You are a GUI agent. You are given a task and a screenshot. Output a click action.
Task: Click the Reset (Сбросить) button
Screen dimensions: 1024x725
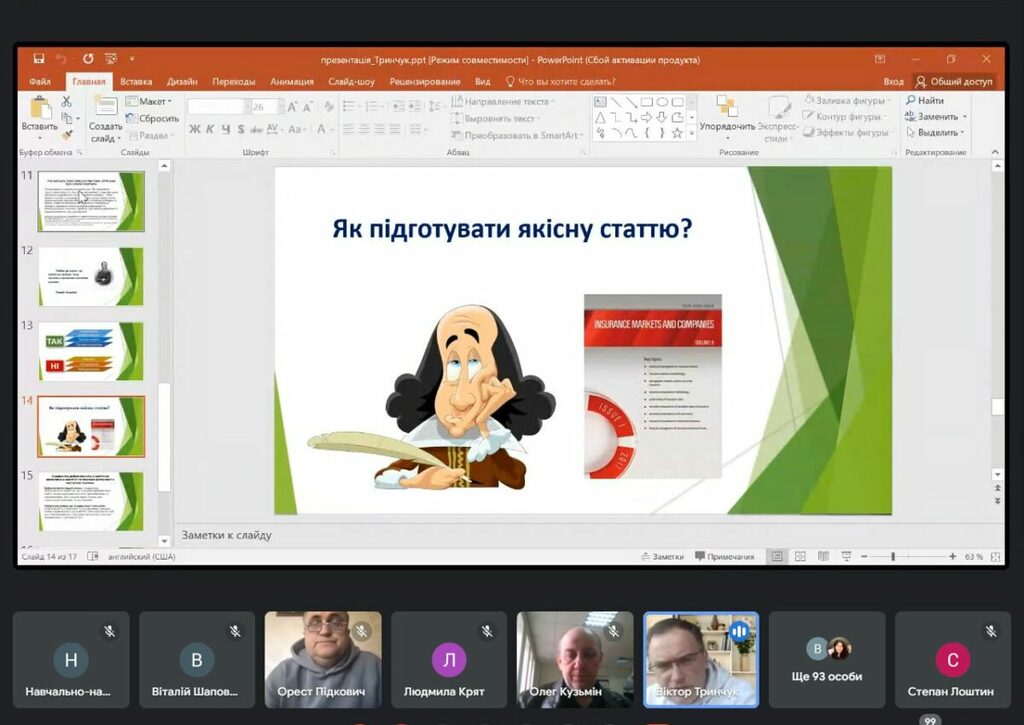coord(152,118)
